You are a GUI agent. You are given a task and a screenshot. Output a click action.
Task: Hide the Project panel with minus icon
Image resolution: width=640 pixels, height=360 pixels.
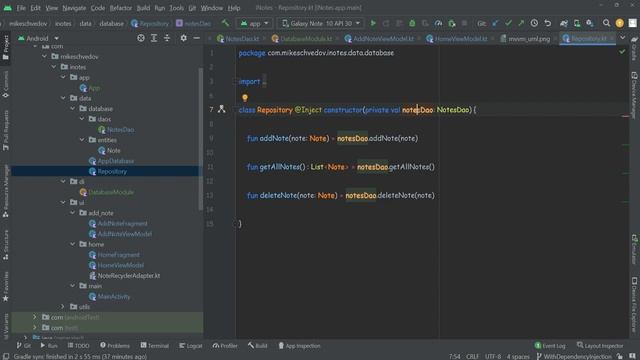click(x=196, y=38)
